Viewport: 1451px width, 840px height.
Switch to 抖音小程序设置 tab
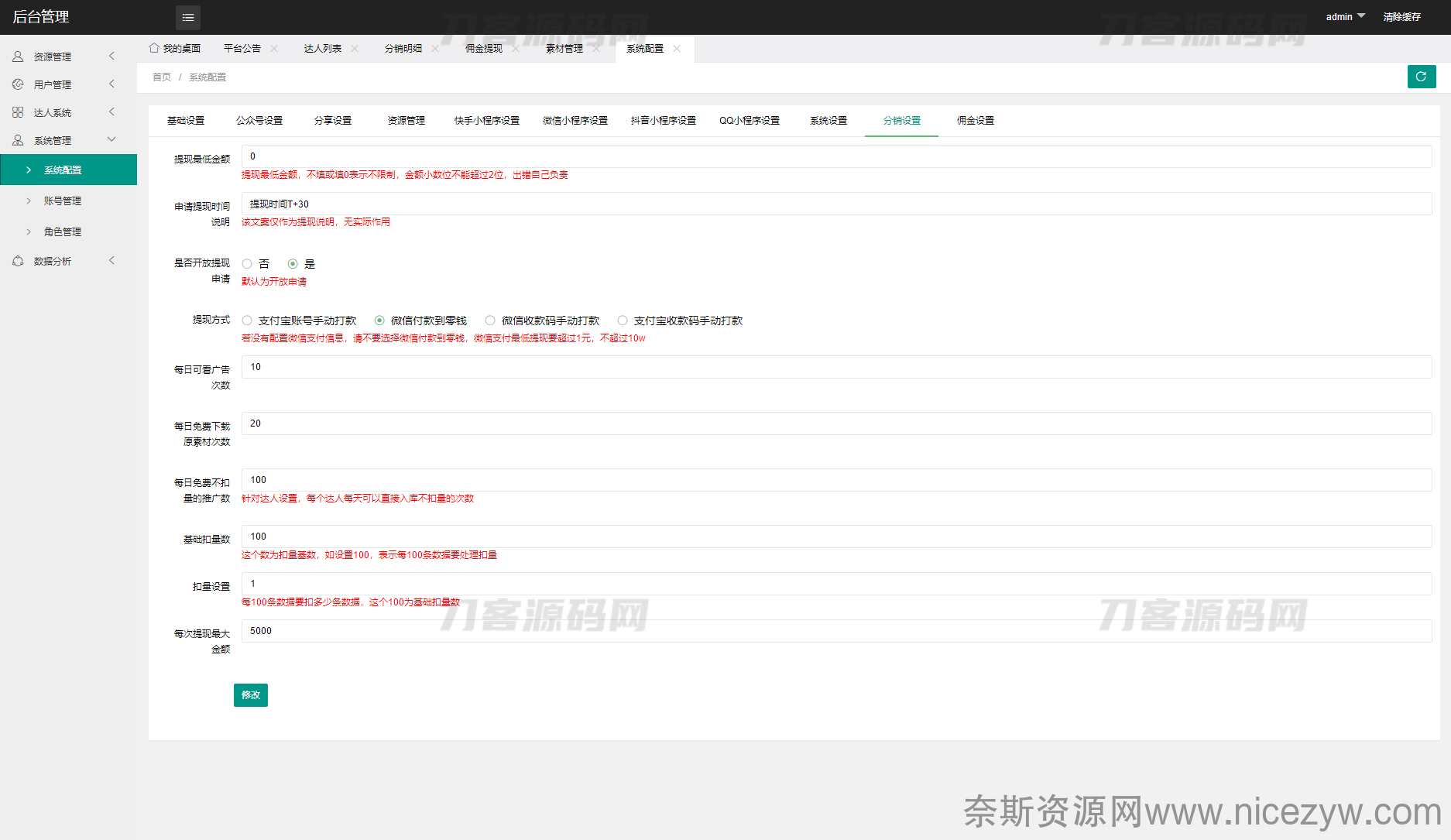[x=664, y=121]
